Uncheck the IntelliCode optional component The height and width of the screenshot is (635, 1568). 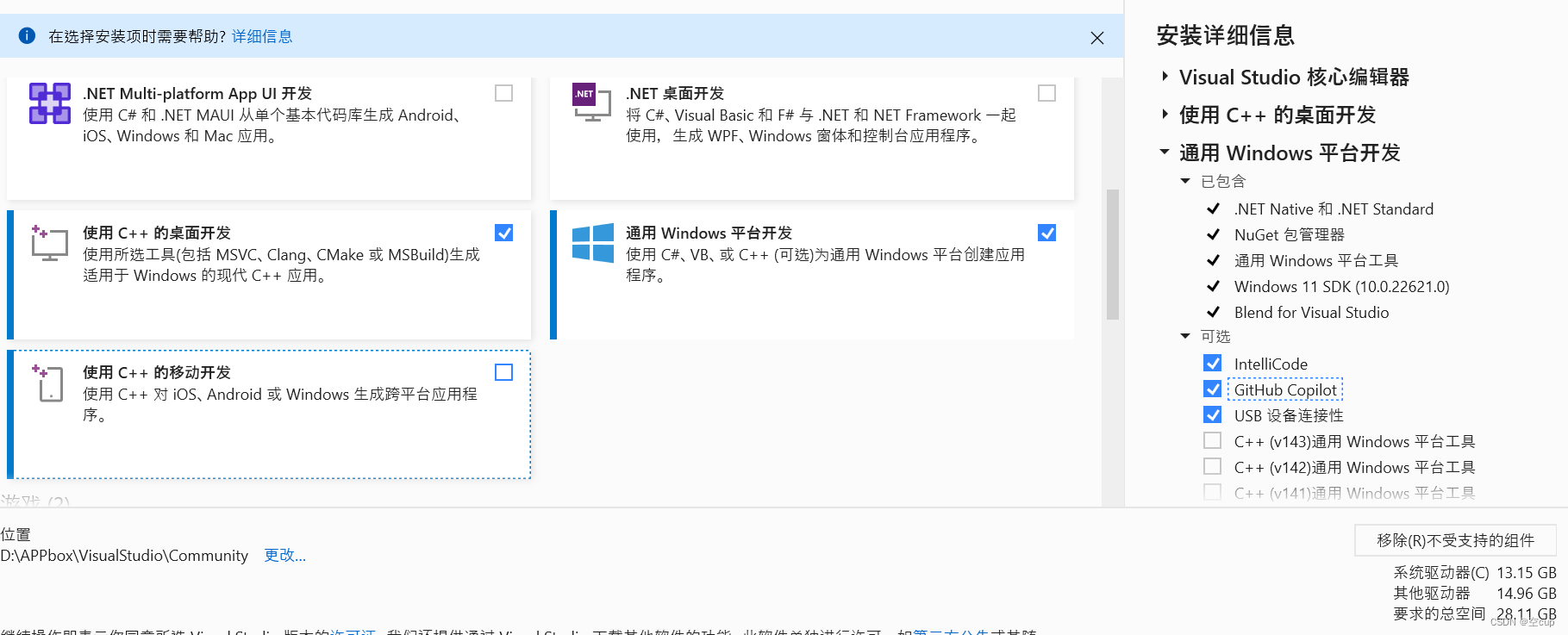coord(1213,364)
